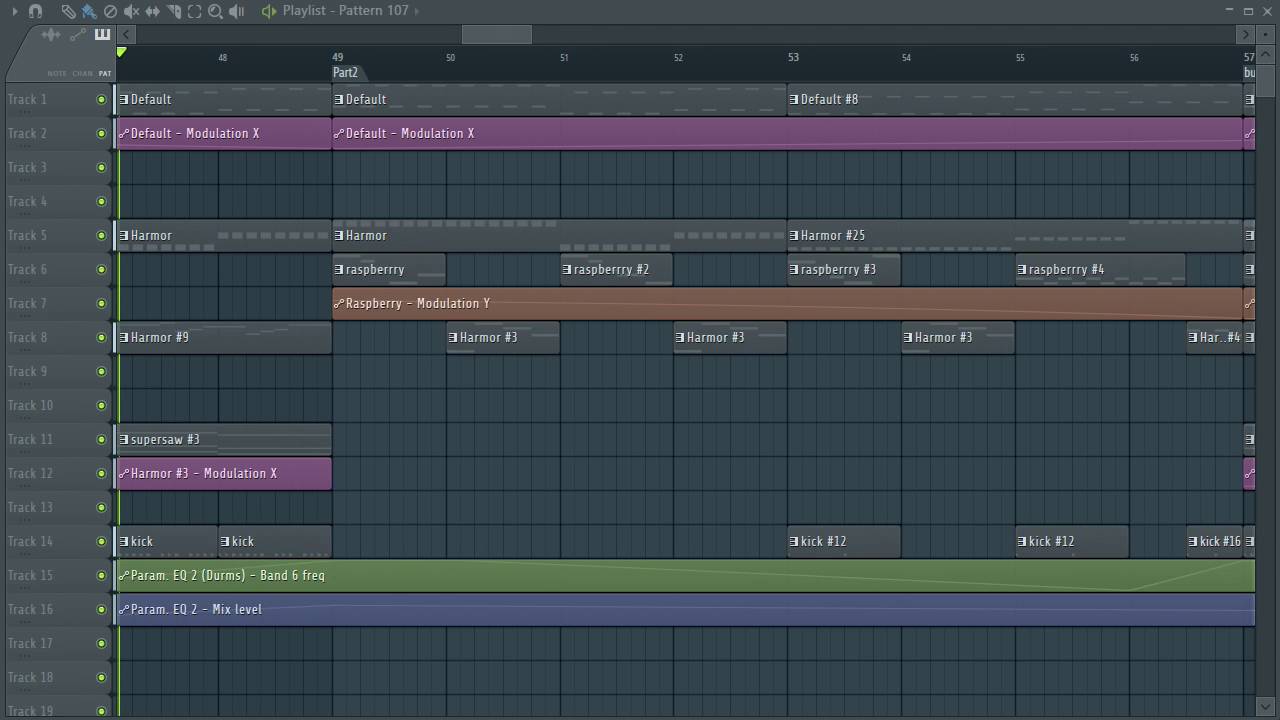
Task: Open the arrow after Pattern 107
Action: coord(417,11)
